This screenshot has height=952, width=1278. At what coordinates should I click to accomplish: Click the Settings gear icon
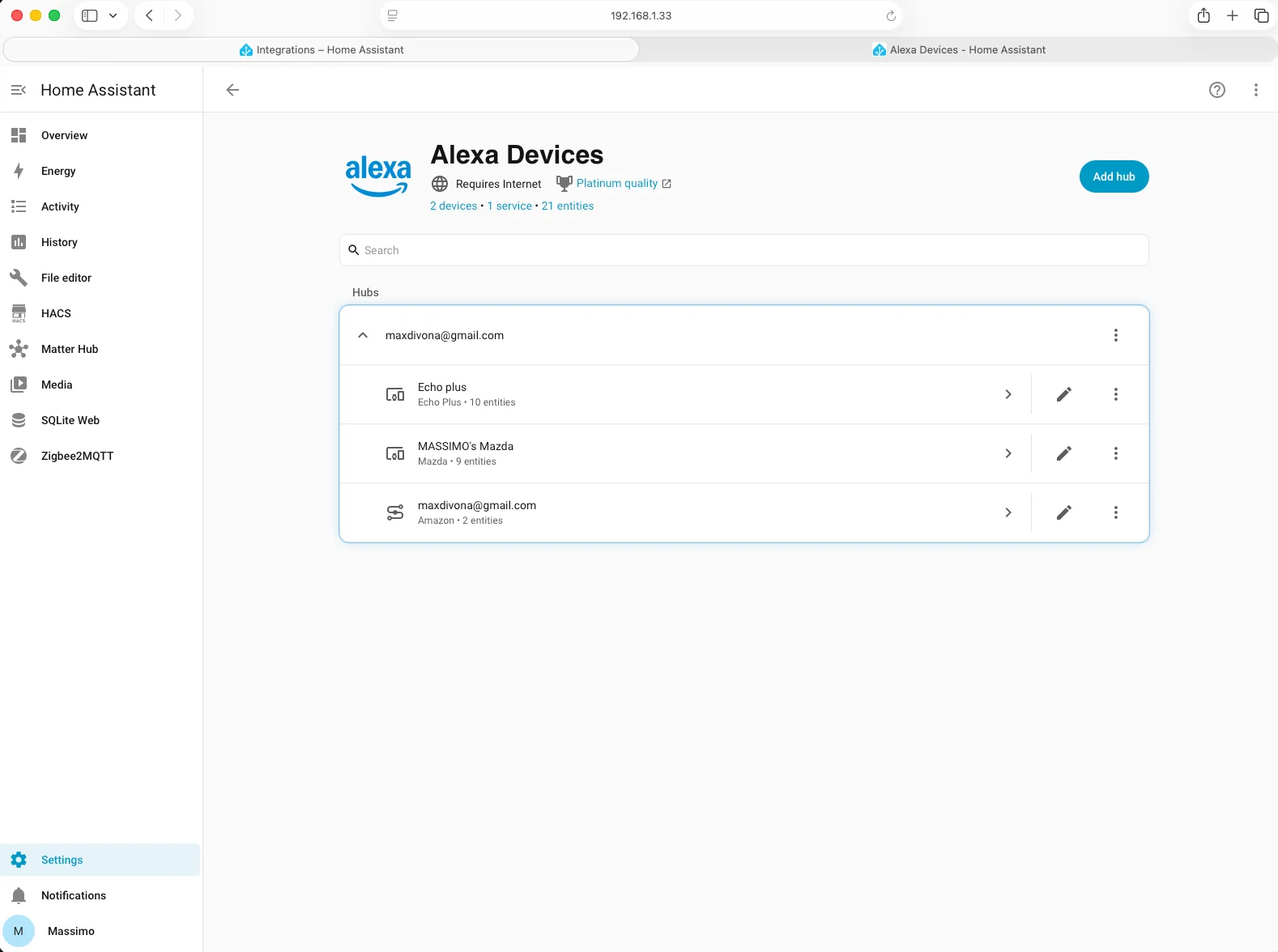(x=19, y=860)
